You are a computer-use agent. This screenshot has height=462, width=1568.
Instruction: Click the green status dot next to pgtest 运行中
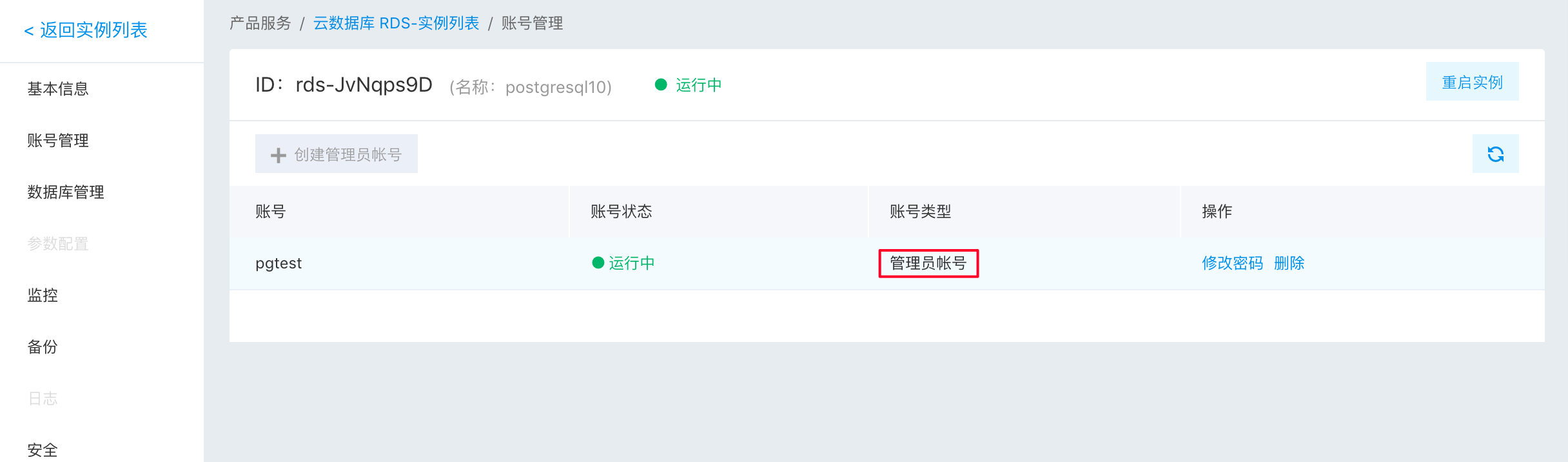pyautogui.click(x=598, y=263)
